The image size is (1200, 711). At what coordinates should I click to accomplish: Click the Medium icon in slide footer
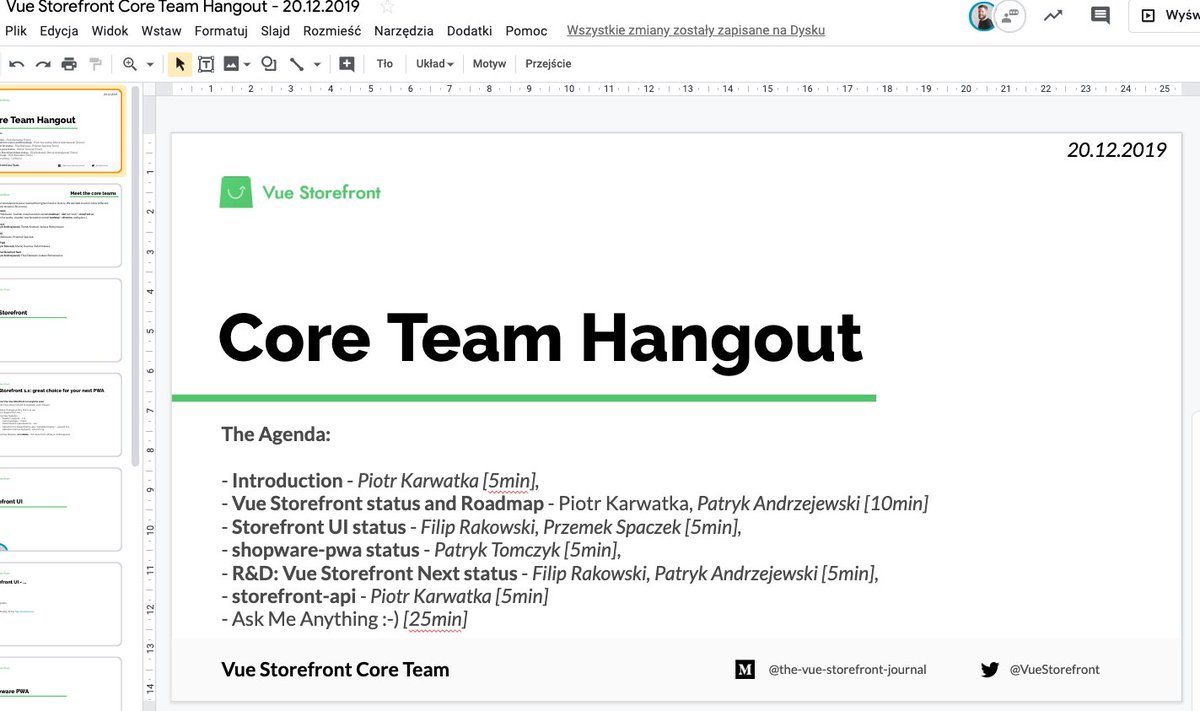click(744, 670)
